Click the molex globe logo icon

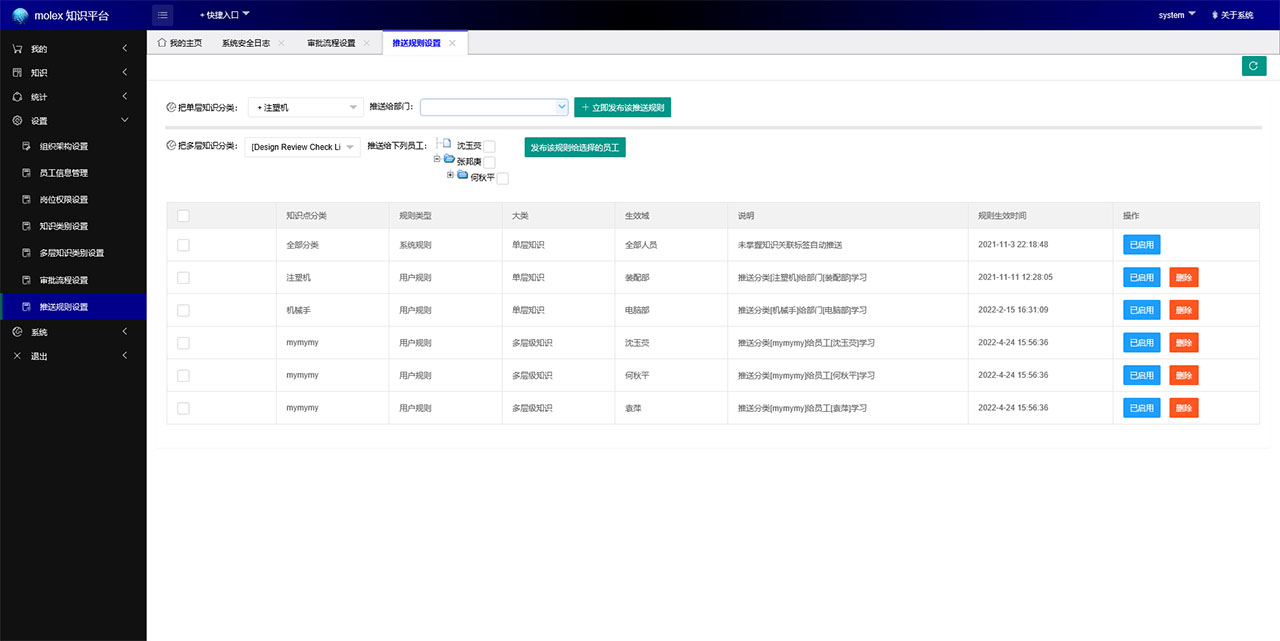pos(20,15)
